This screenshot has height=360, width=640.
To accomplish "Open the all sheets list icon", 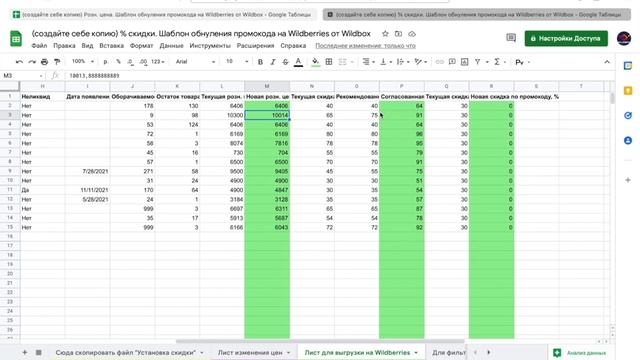I will (x=38, y=352).
